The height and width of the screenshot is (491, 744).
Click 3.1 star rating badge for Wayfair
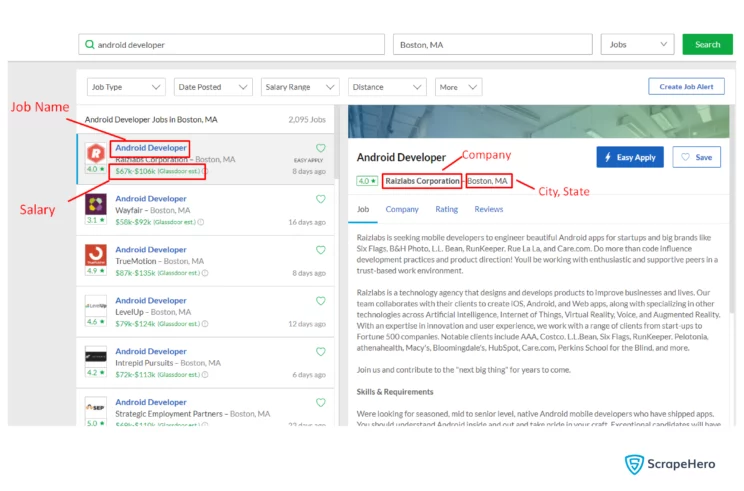[96, 220]
